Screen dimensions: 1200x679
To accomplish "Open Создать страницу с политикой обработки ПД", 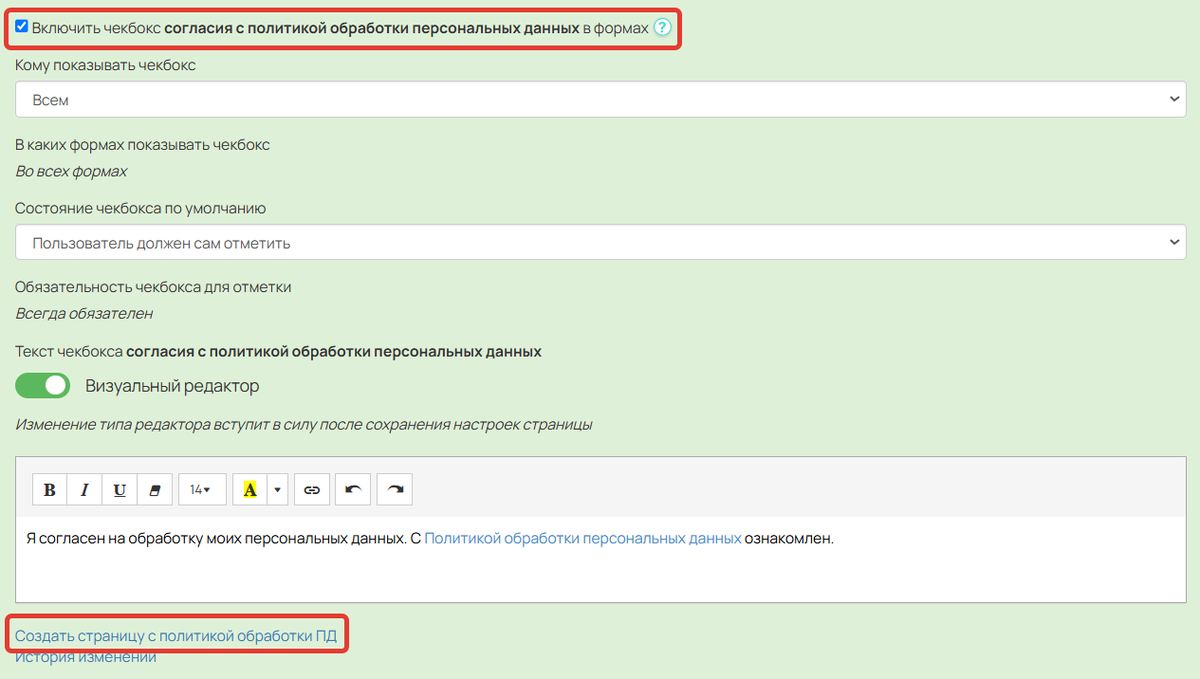I will click(177, 635).
